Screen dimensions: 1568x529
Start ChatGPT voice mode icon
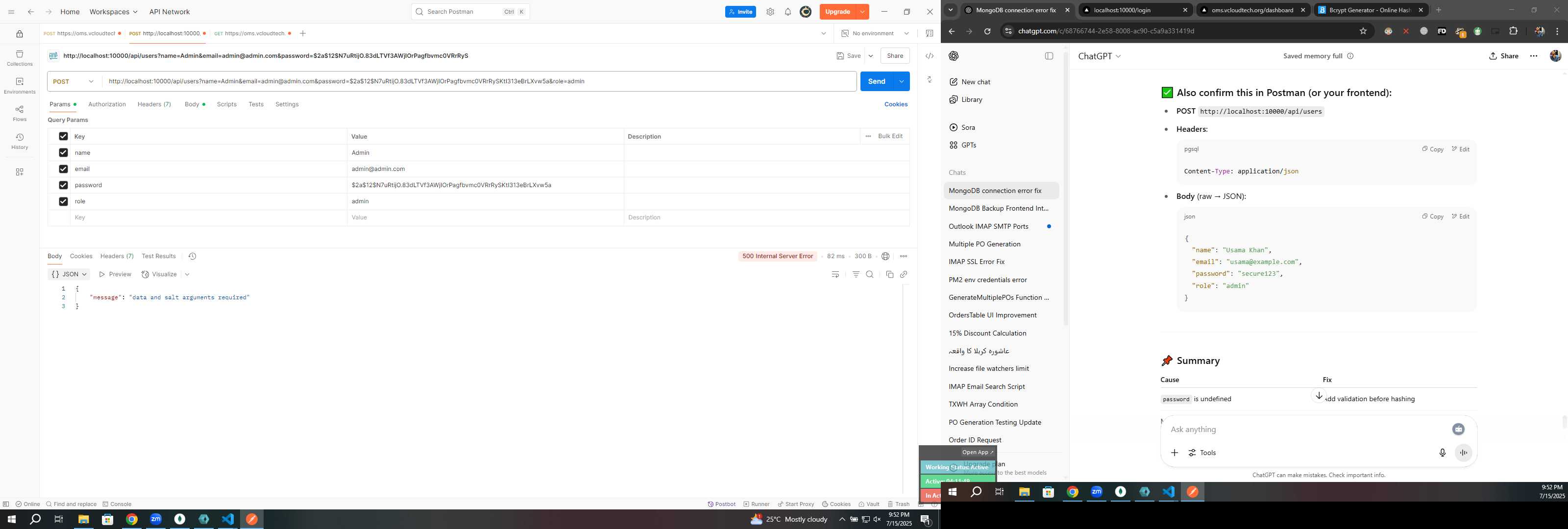(x=1463, y=453)
